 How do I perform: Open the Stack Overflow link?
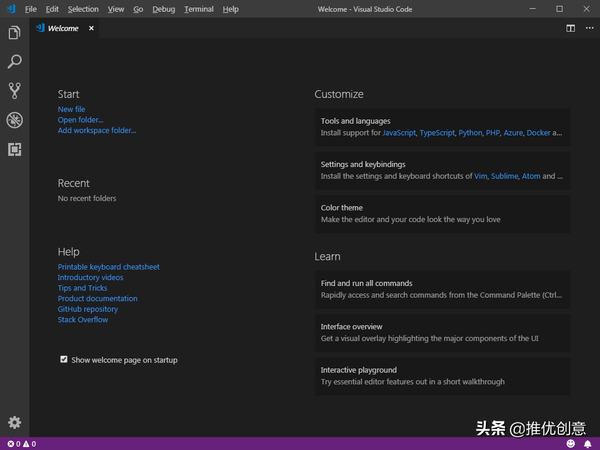[83, 320]
